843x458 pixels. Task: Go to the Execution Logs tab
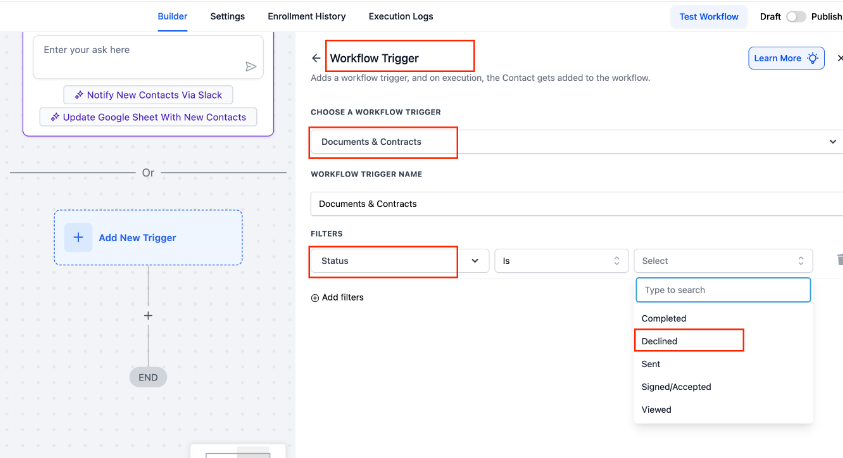point(400,16)
